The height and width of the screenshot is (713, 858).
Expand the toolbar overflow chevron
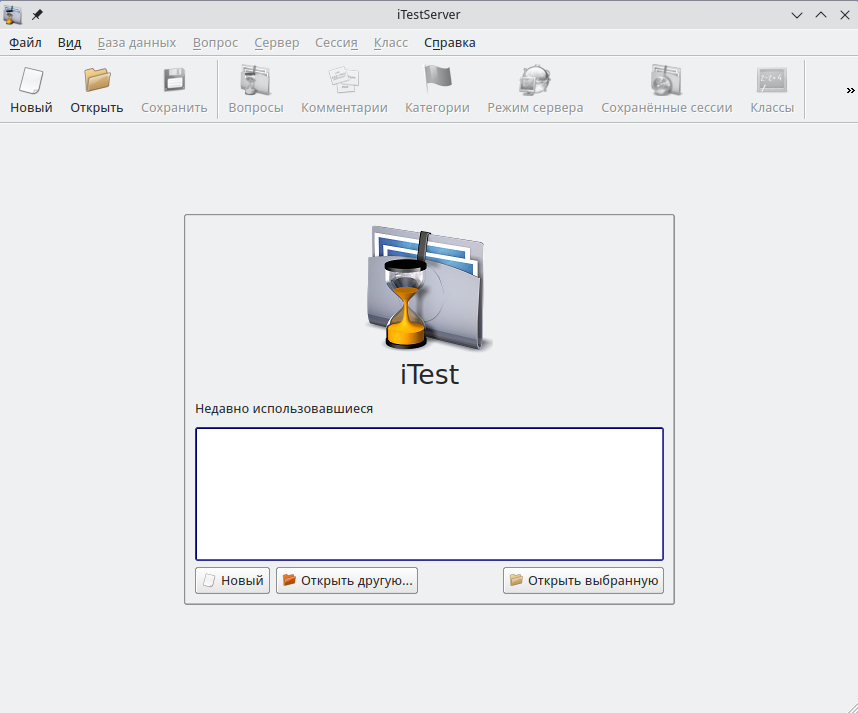(x=850, y=90)
